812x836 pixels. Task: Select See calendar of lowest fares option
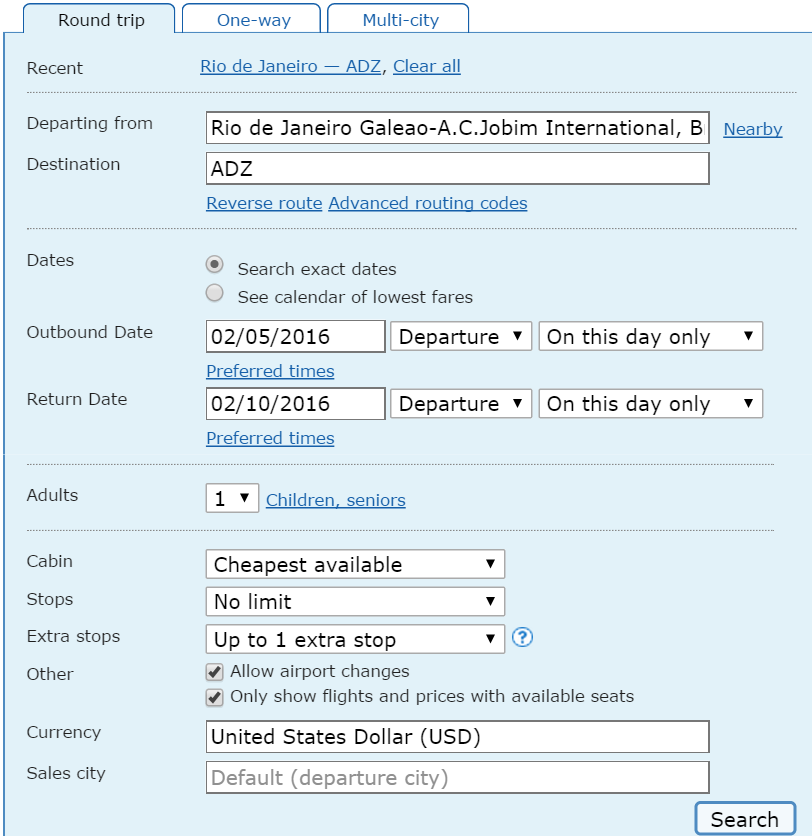pyautogui.click(x=214, y=294)
